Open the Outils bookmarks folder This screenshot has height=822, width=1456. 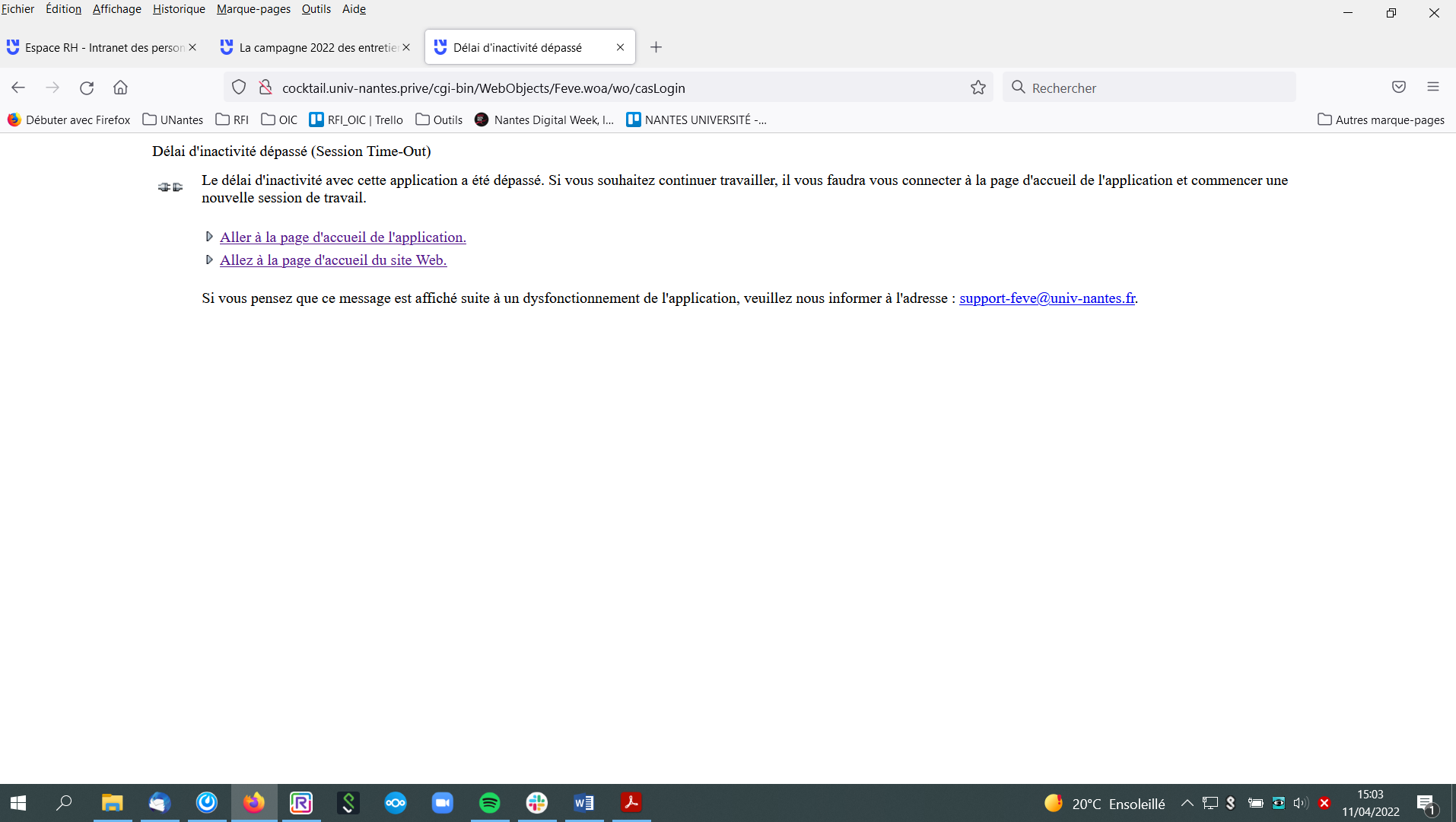click(x=439, y=119)
